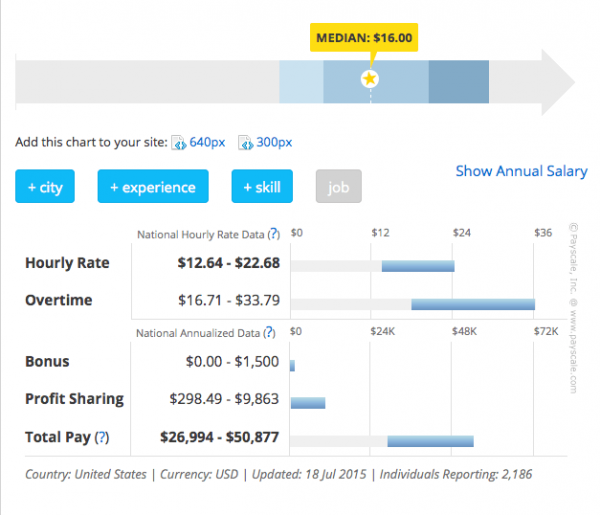Viewport: 600px width, 515px height.
Task: Click the MEDIAN: $16.00 yellow tooltip
Action: 364,39
